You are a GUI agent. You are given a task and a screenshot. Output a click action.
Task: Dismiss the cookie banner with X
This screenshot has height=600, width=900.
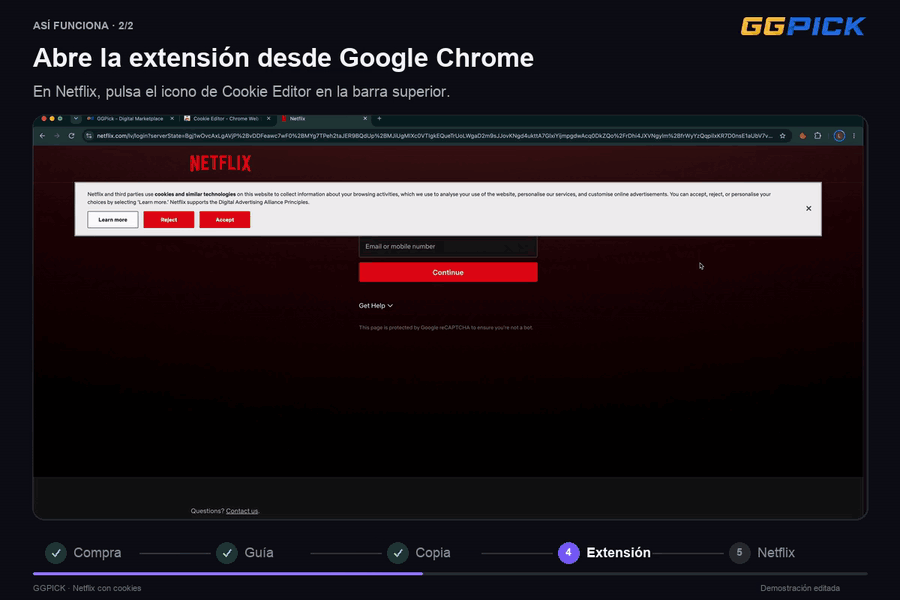808,208
